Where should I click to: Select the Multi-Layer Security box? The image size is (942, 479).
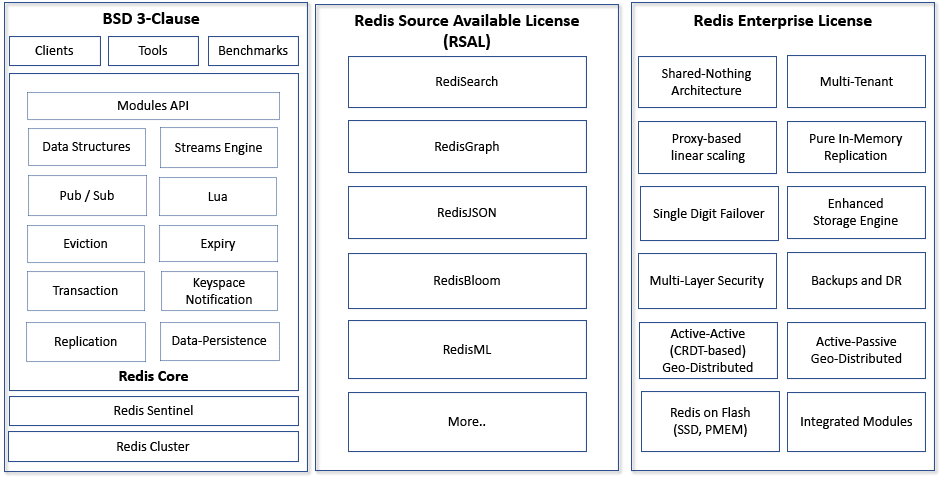coord(707,281)
